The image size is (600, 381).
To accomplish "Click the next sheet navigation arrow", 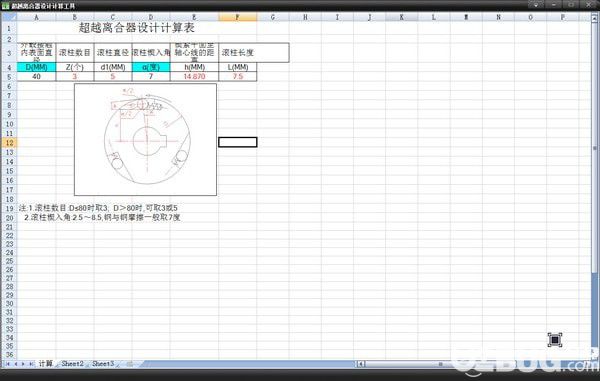I will click(23, 364).
